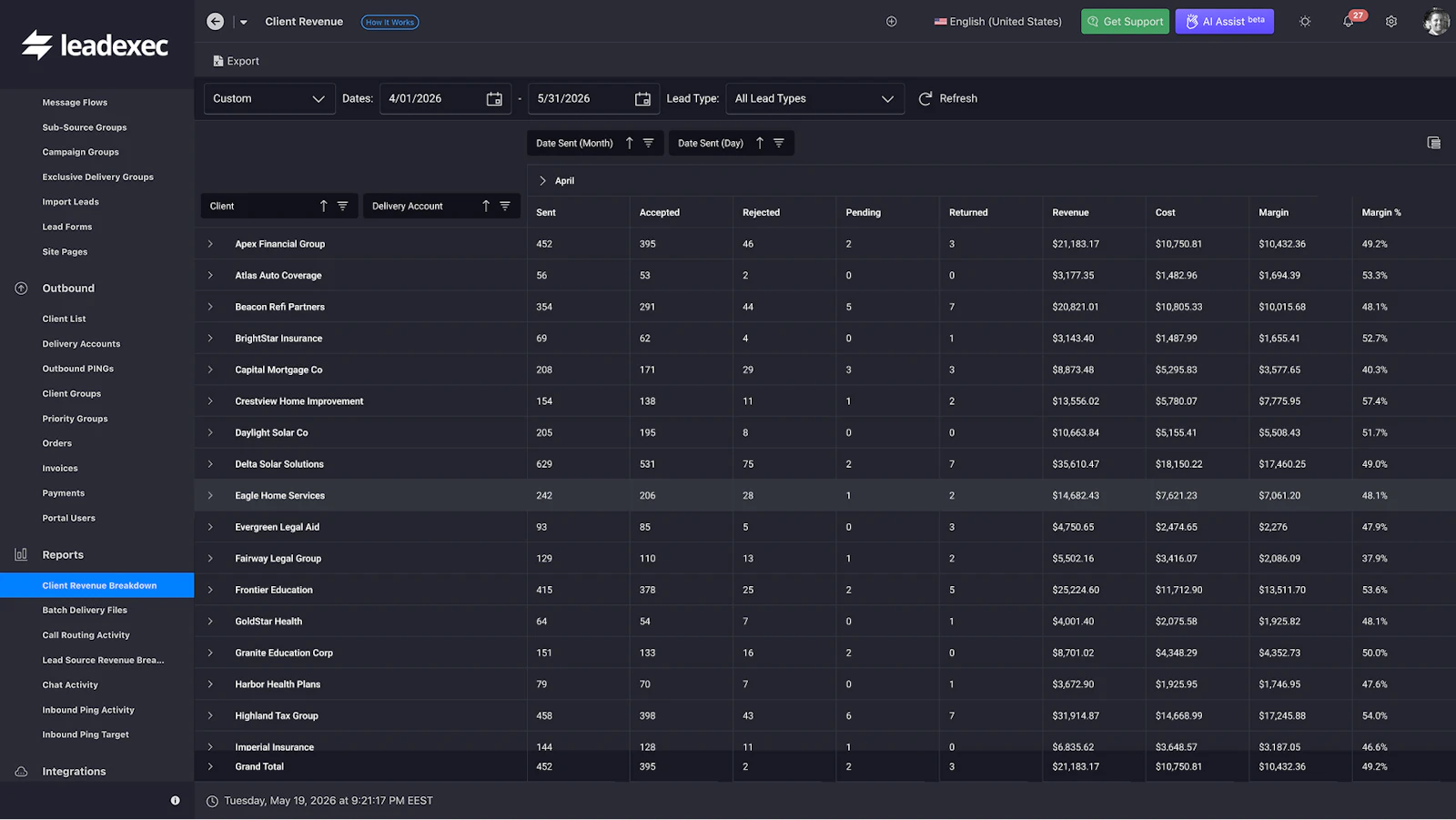Viewport: 1456px width, 820px height.
Task: Click Refresh button
Action: 947,98
